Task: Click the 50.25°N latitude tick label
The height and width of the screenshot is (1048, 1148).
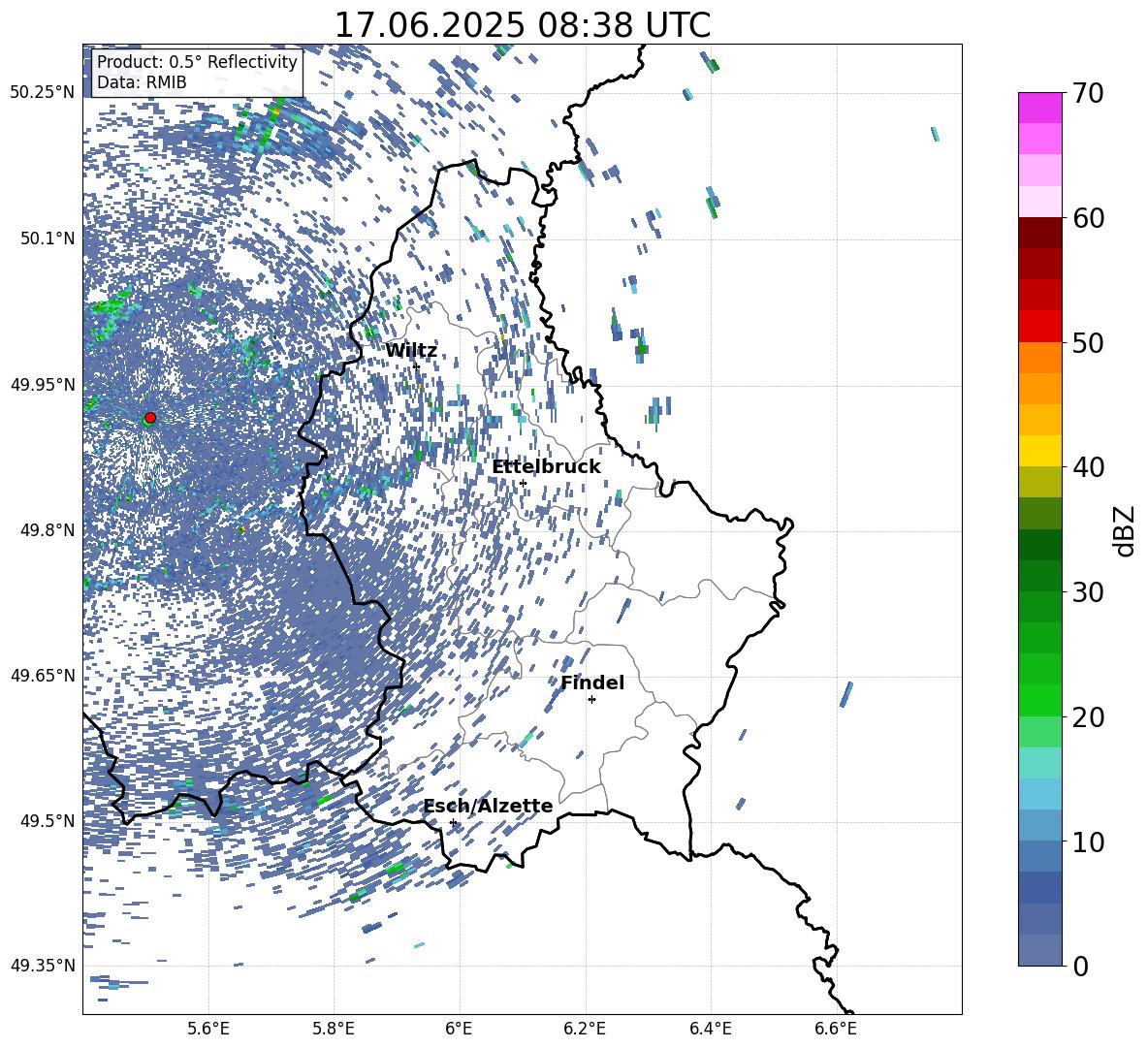Action: [43, 93]
